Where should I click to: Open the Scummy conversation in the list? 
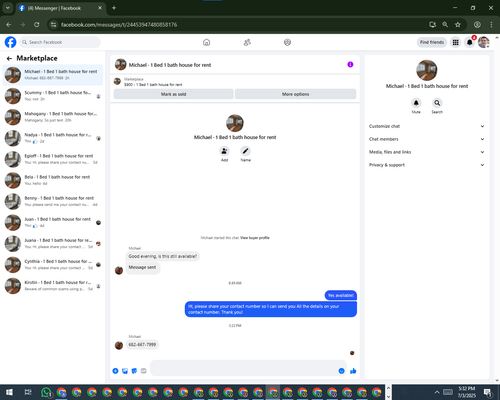(53, 96)
